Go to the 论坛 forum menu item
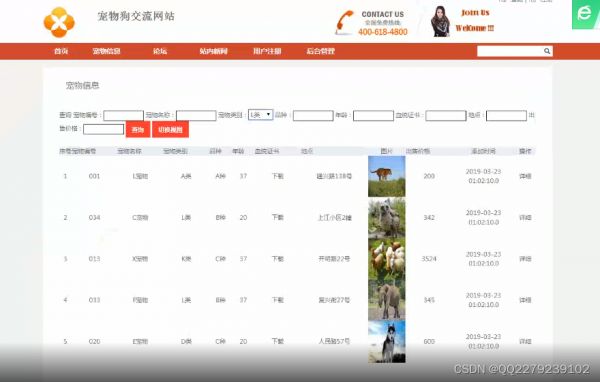The height and width of the screenshot is (382, 600). (x=160, y=51)
